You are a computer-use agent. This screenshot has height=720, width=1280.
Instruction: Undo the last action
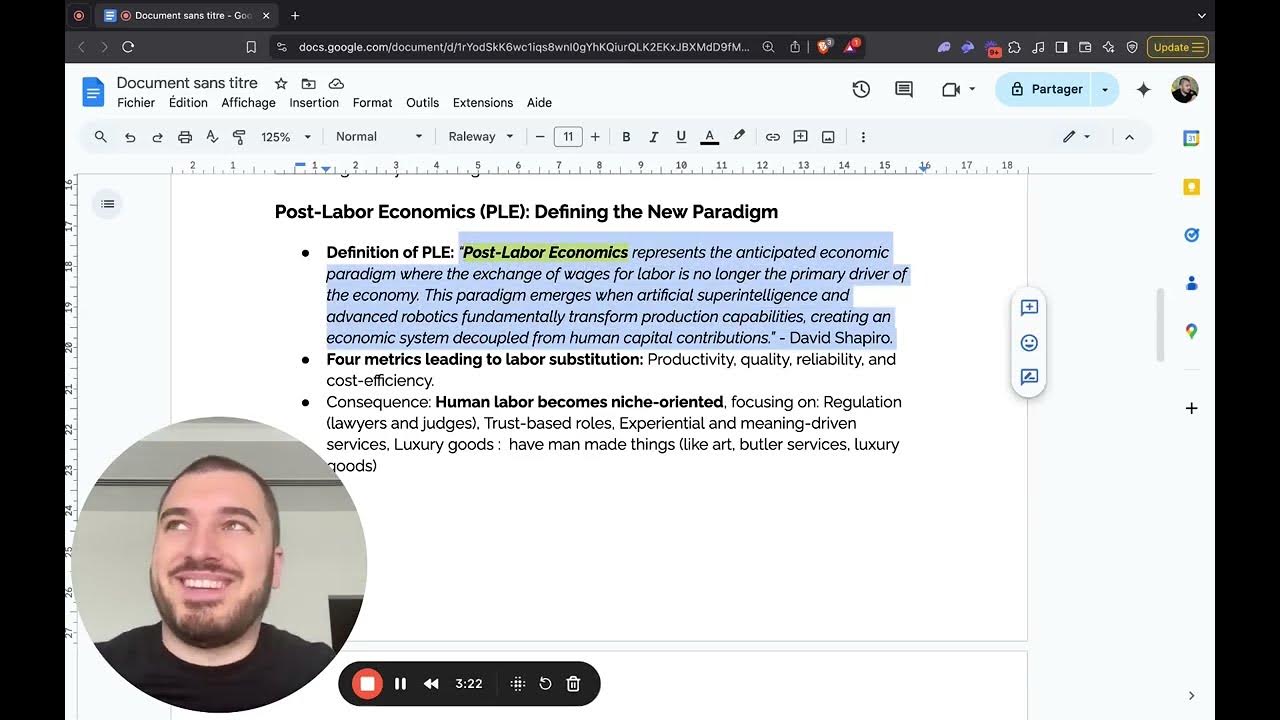130,137
